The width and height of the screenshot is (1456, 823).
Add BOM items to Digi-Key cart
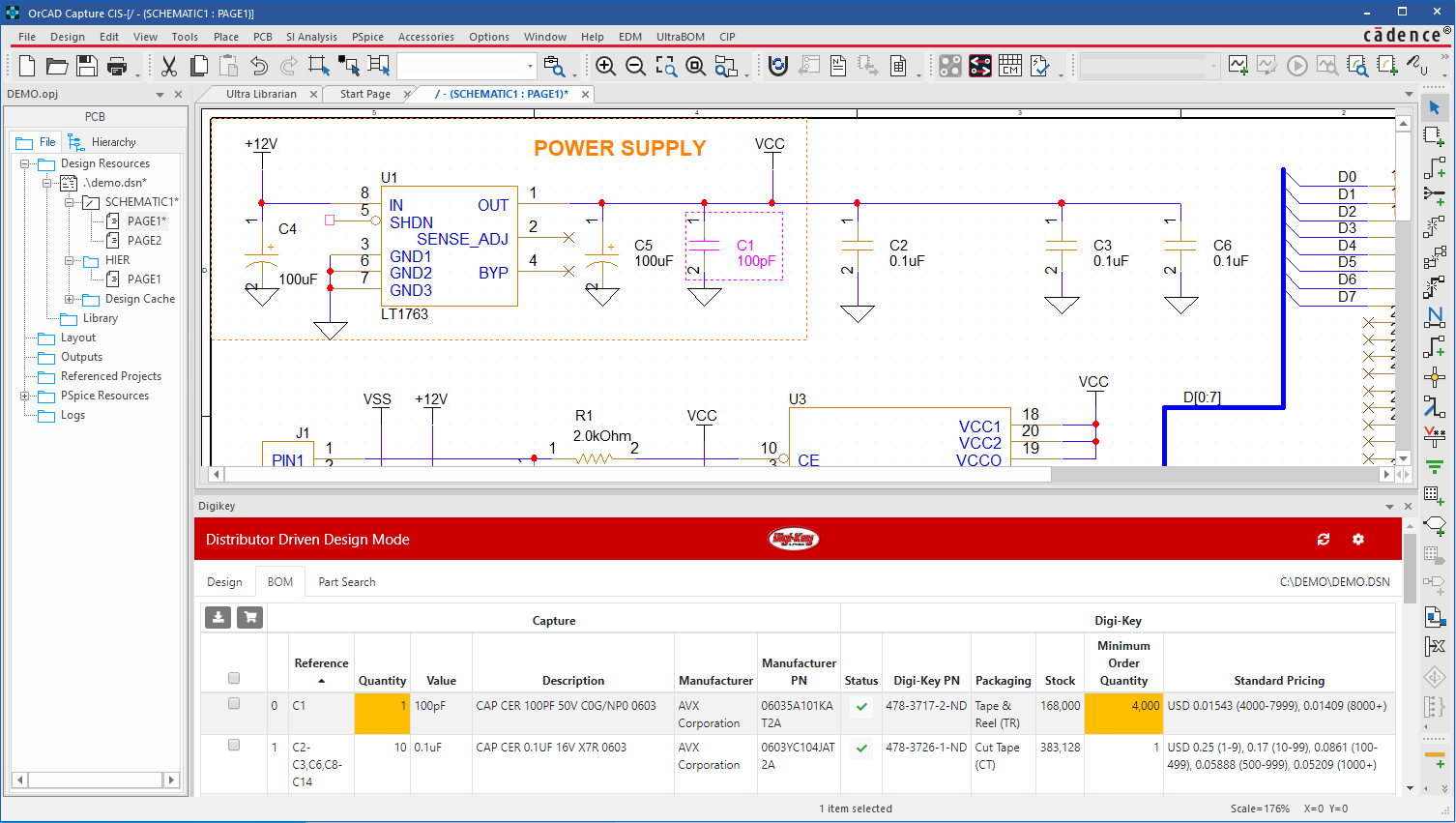[250, 617]
